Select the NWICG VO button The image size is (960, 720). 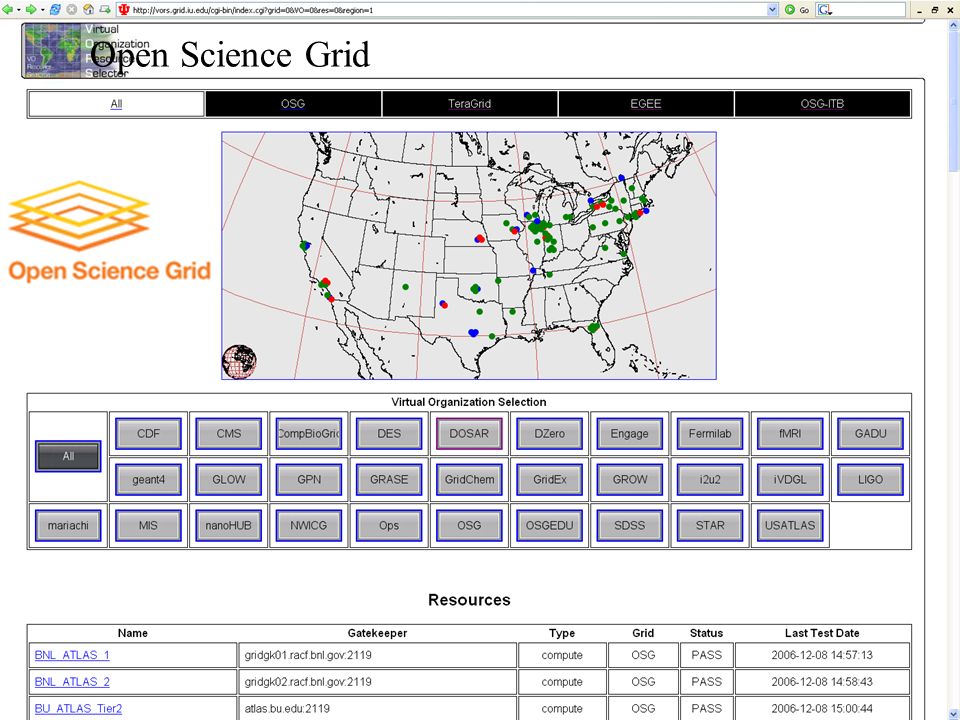click(x=309, y=525)
